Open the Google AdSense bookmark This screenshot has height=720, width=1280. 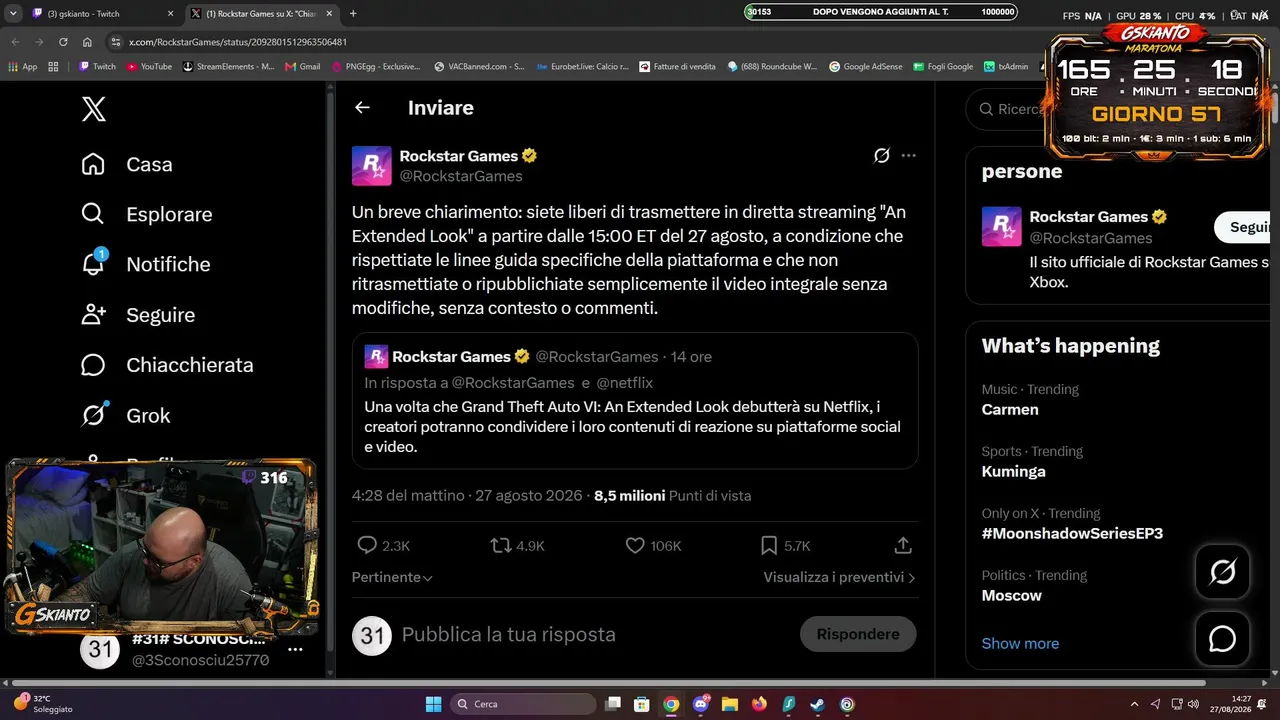tap(867, 67)
